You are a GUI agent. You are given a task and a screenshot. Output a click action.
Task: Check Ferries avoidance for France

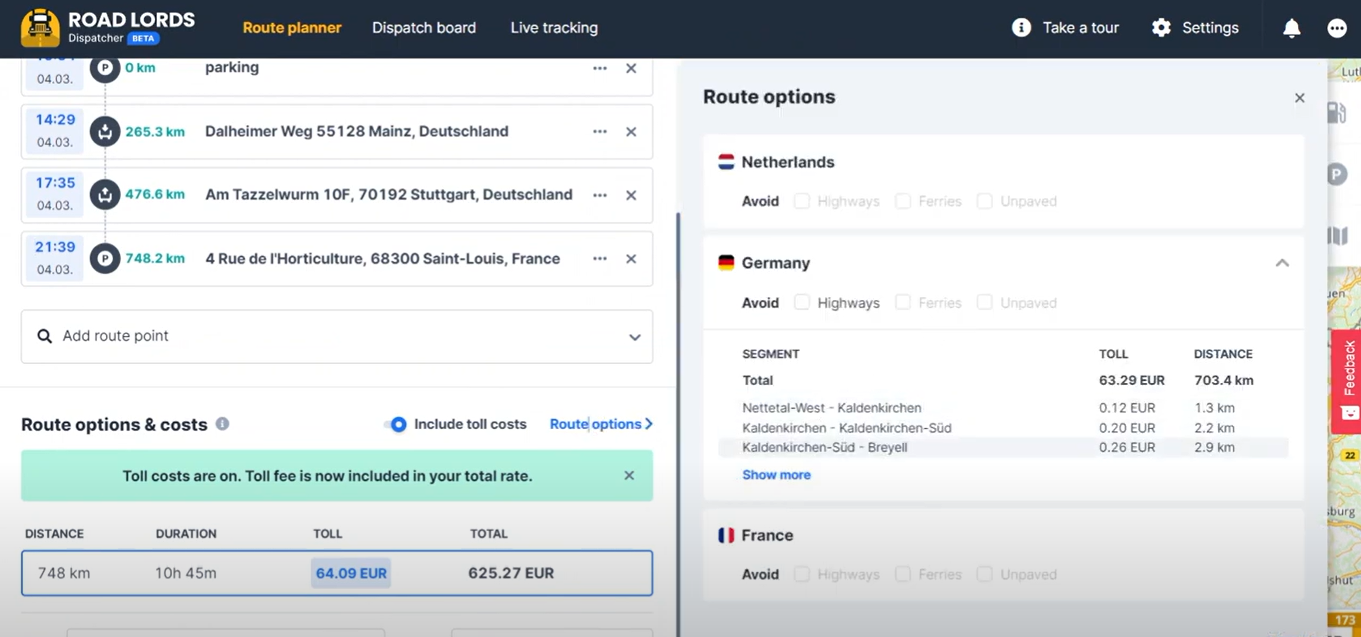click(903, 574)
